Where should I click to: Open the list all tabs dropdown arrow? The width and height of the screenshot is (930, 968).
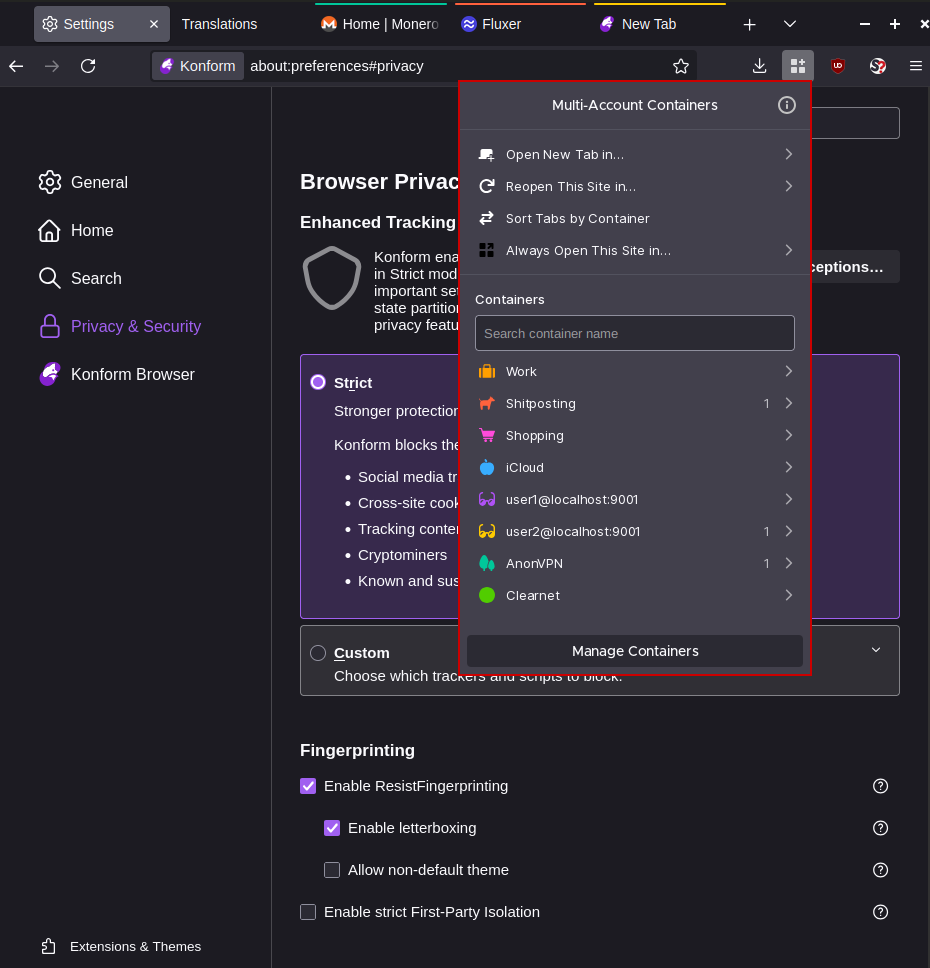click(x=790, y=24)
